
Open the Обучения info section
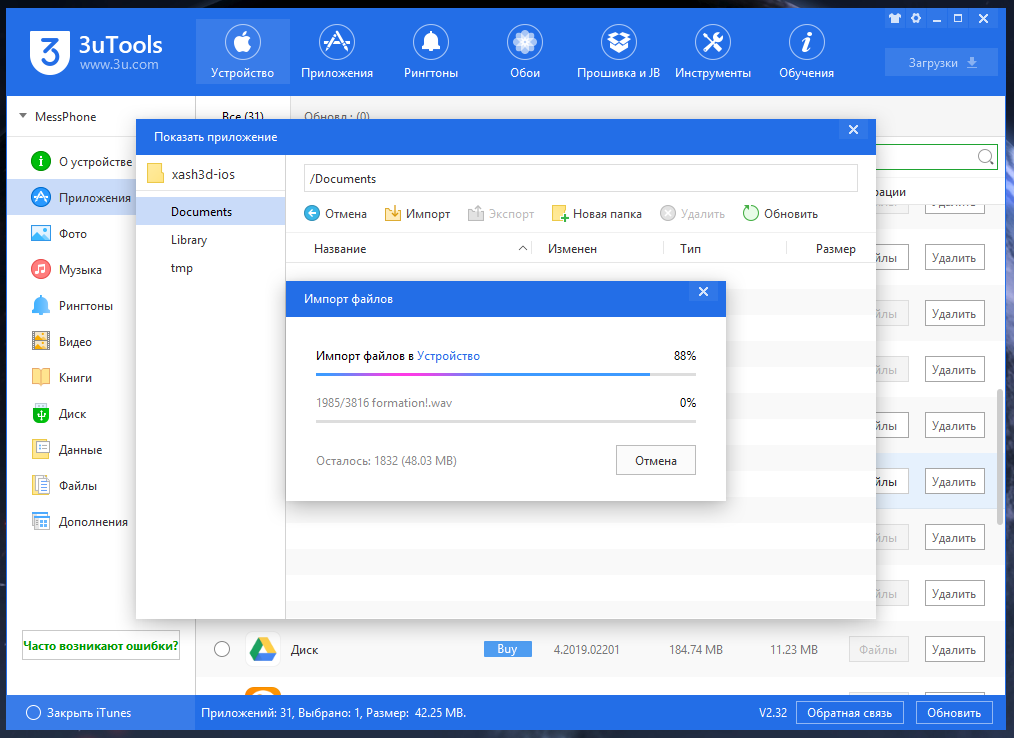[x=806, y=54]
